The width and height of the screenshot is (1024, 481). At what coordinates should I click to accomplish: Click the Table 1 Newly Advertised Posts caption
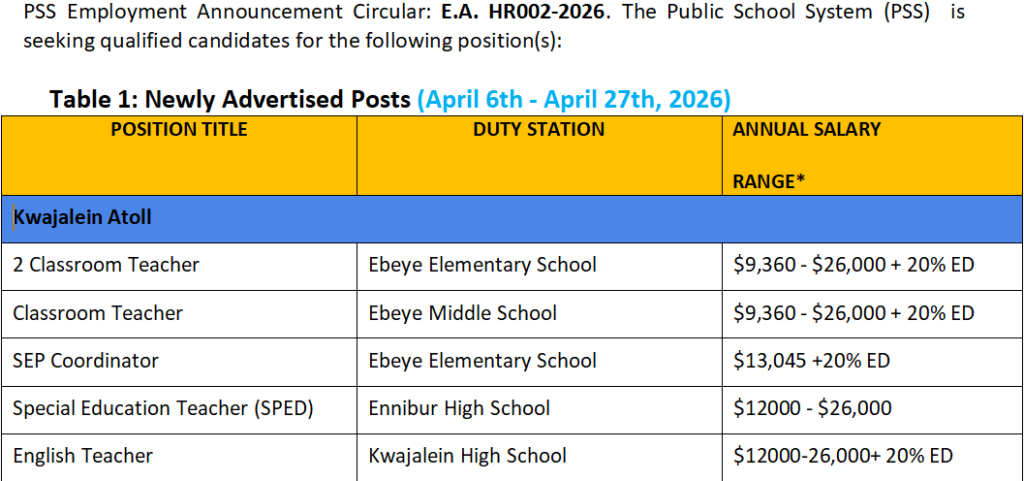pos(230,99)
